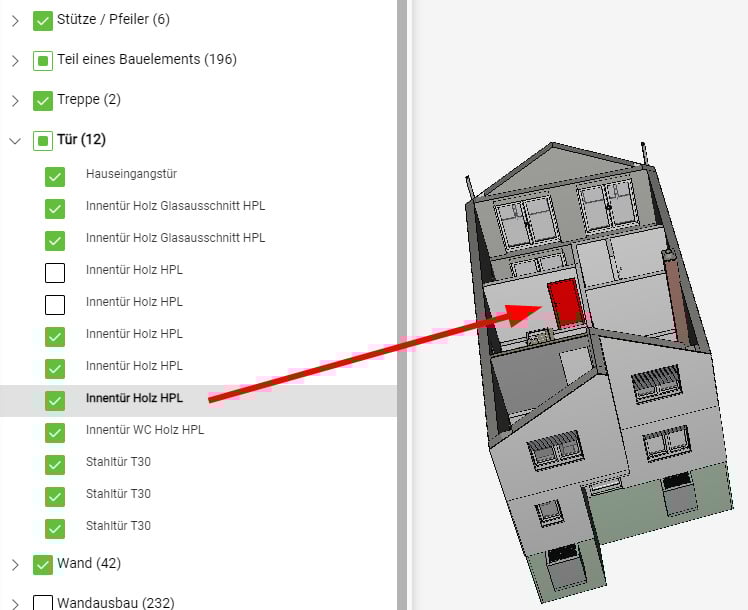Click the Tür (12) category label
The width and height of the screenshot is (748, 610).
(81, 139)
